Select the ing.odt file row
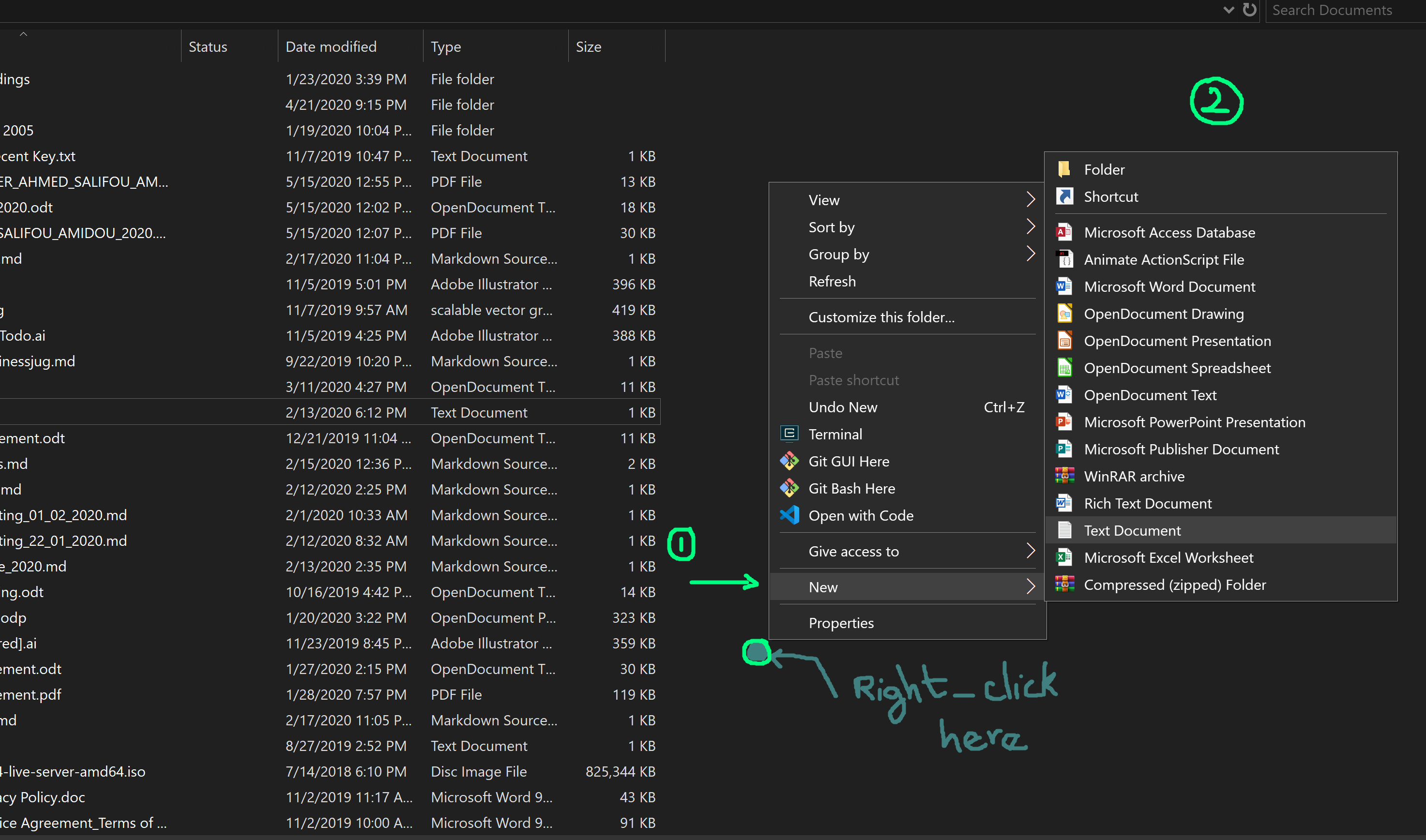1426x840 pixels. pyautogui.click(x=330, y=592)
